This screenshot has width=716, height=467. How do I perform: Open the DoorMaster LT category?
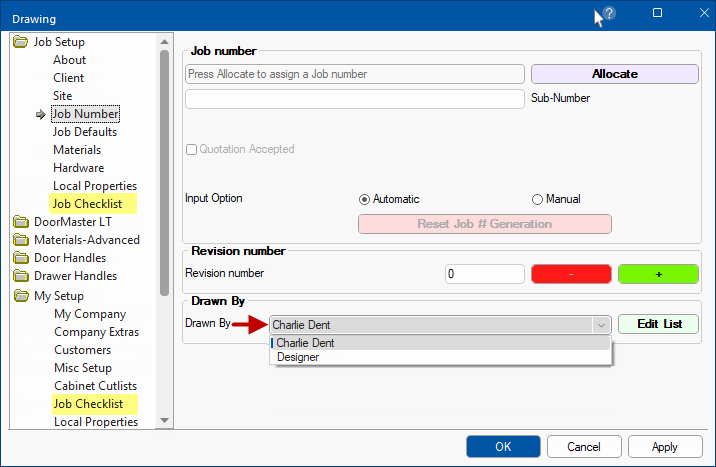[73, 222]
